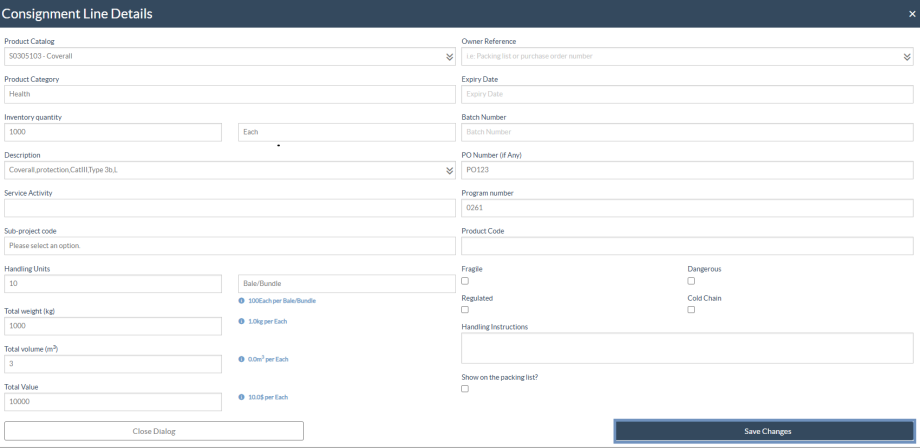
Task: Click the PO Number (if Any) label
Action: (492, 155)
